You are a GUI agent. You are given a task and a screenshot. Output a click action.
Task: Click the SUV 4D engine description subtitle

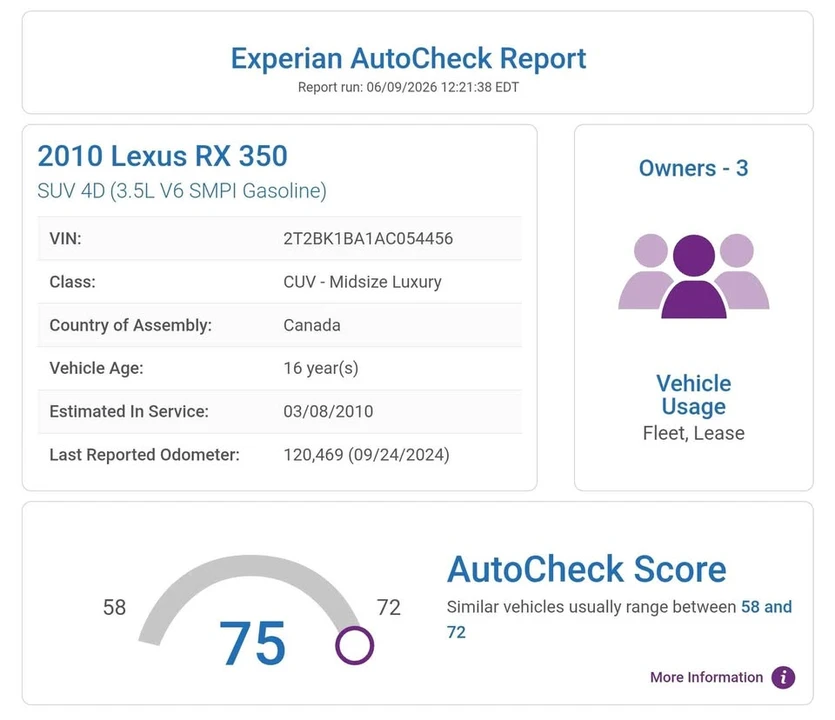182,191
